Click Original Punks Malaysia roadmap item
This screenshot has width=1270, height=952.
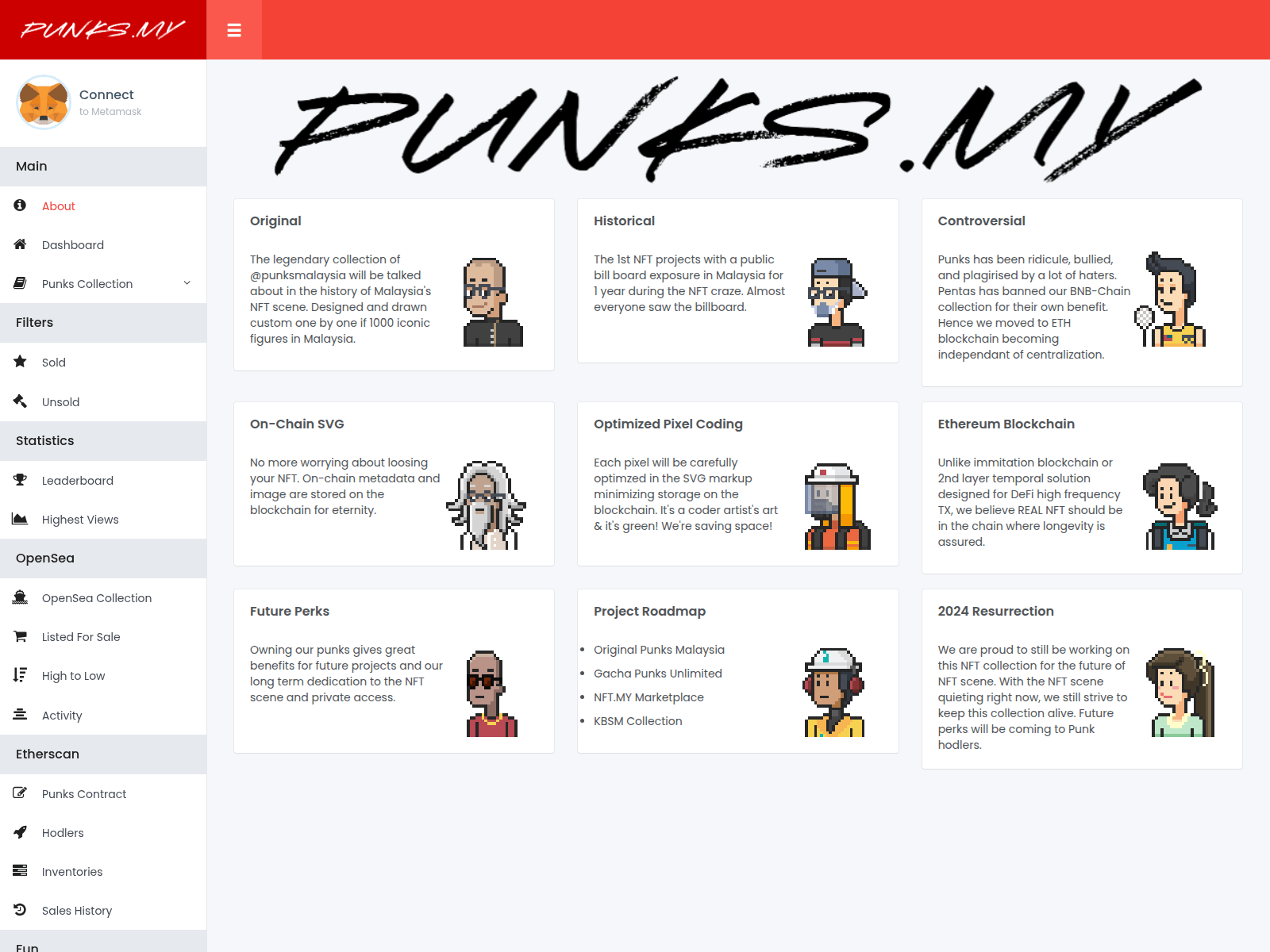[x=659, y=650]
